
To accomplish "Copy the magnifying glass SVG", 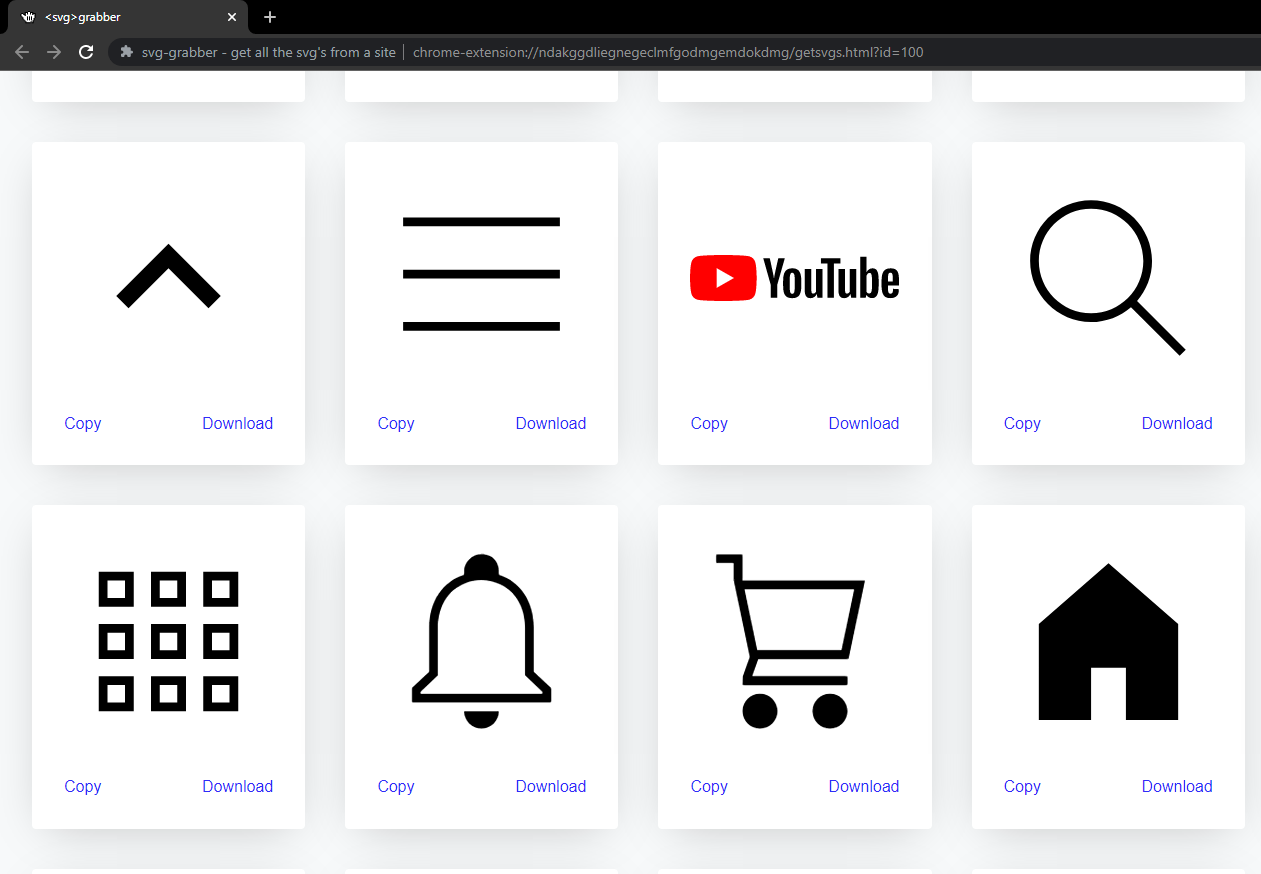I will pos(1022,423).
